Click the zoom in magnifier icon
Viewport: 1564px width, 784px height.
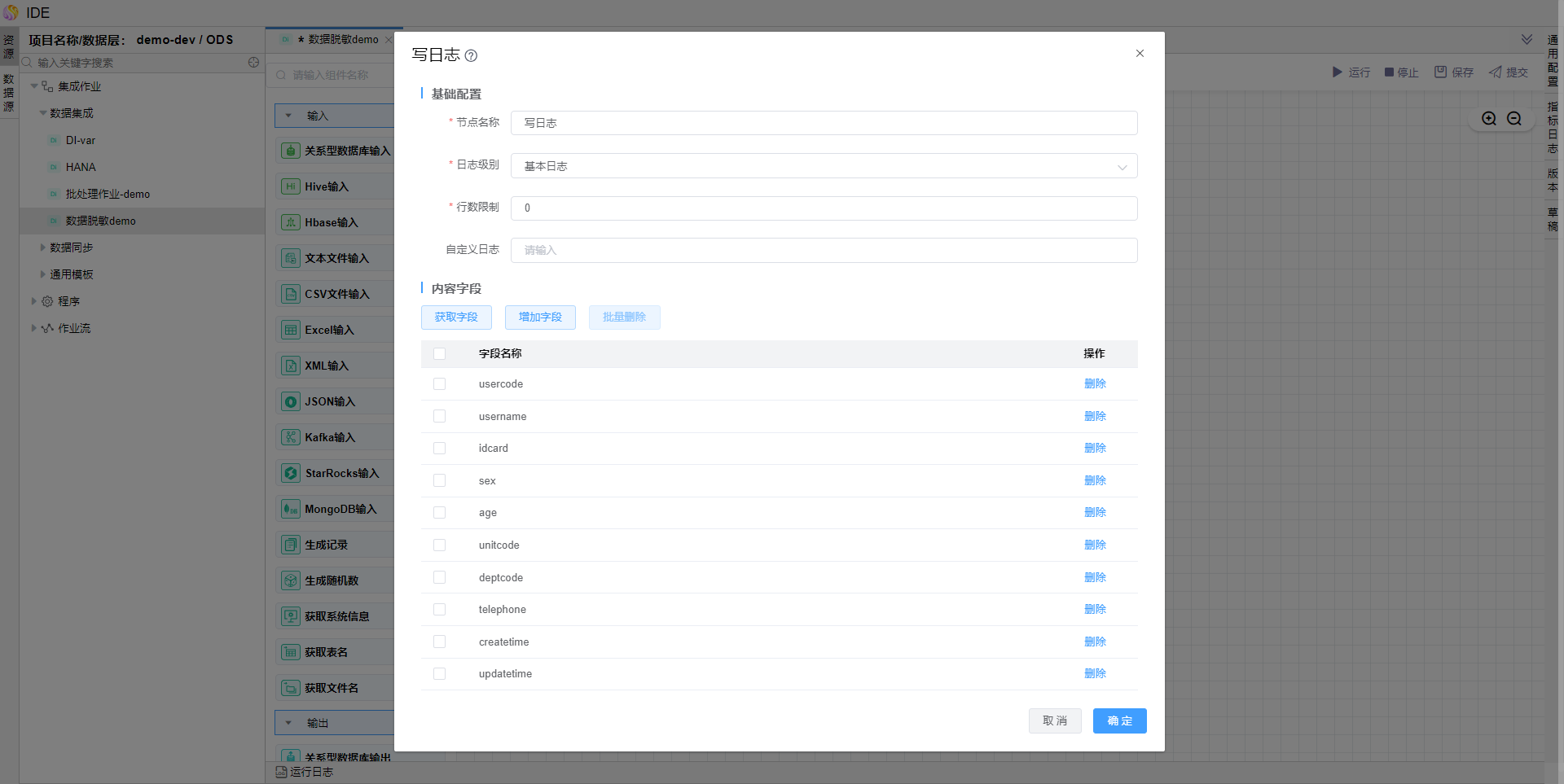coord(1489,119)
